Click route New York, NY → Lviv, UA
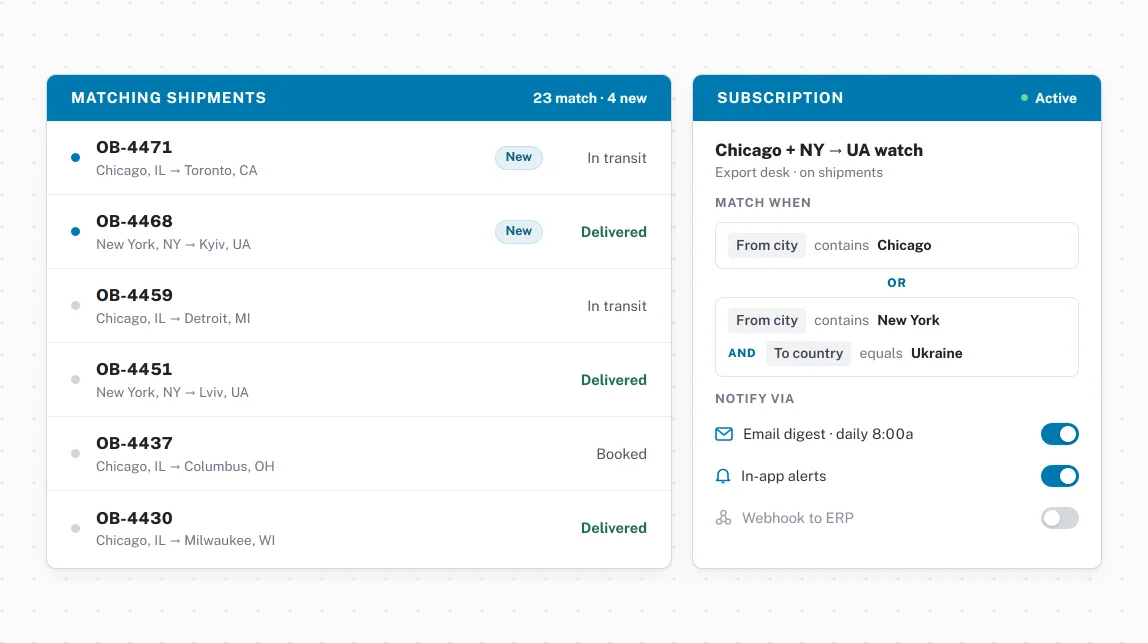 tap(172, 393)
